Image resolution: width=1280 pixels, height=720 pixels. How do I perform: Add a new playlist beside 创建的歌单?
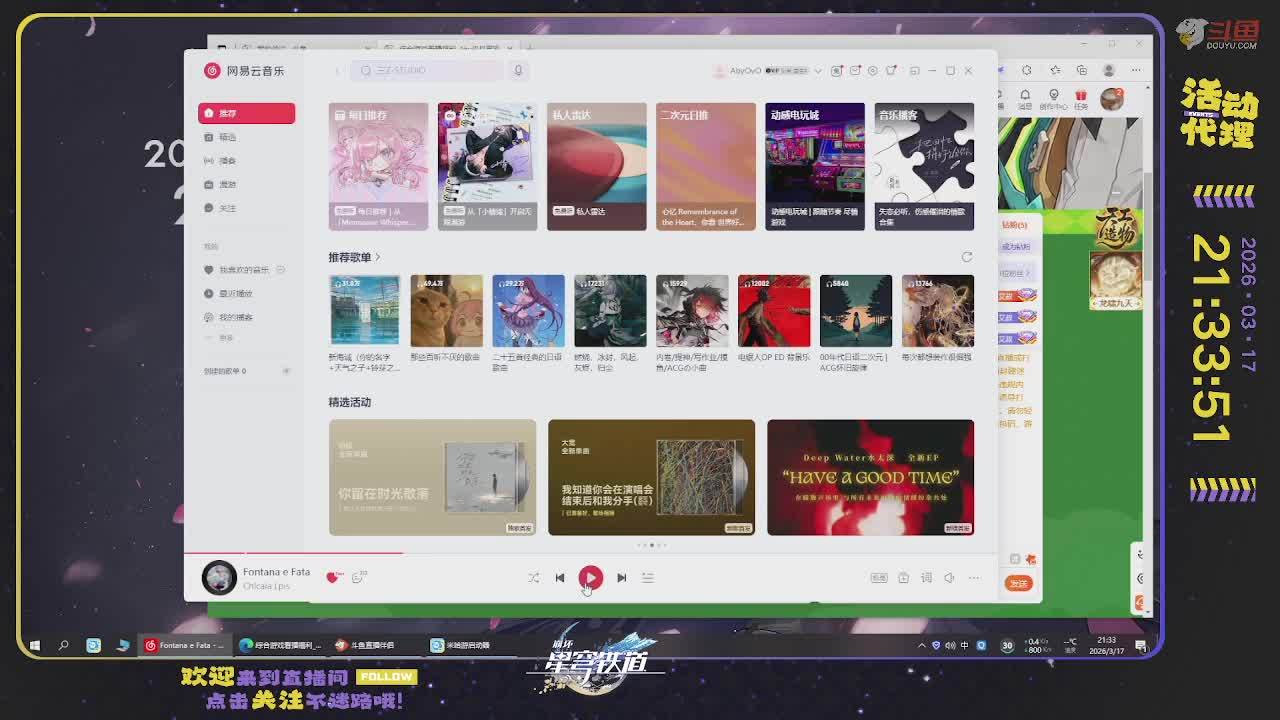tap(286, 371)
